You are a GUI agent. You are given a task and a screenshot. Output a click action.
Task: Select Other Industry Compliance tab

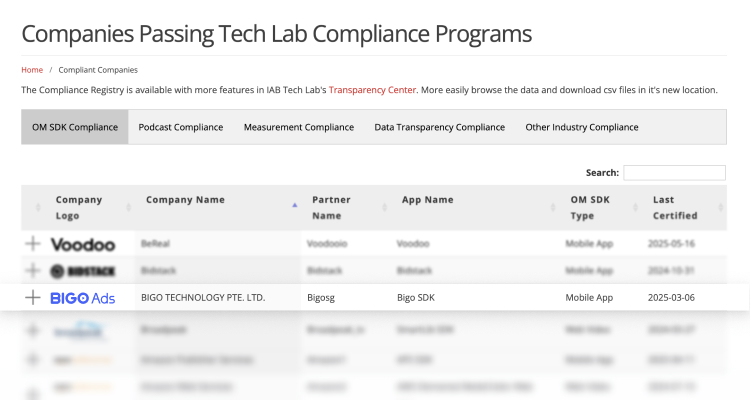pyautogui.click(x=581, y=127)
